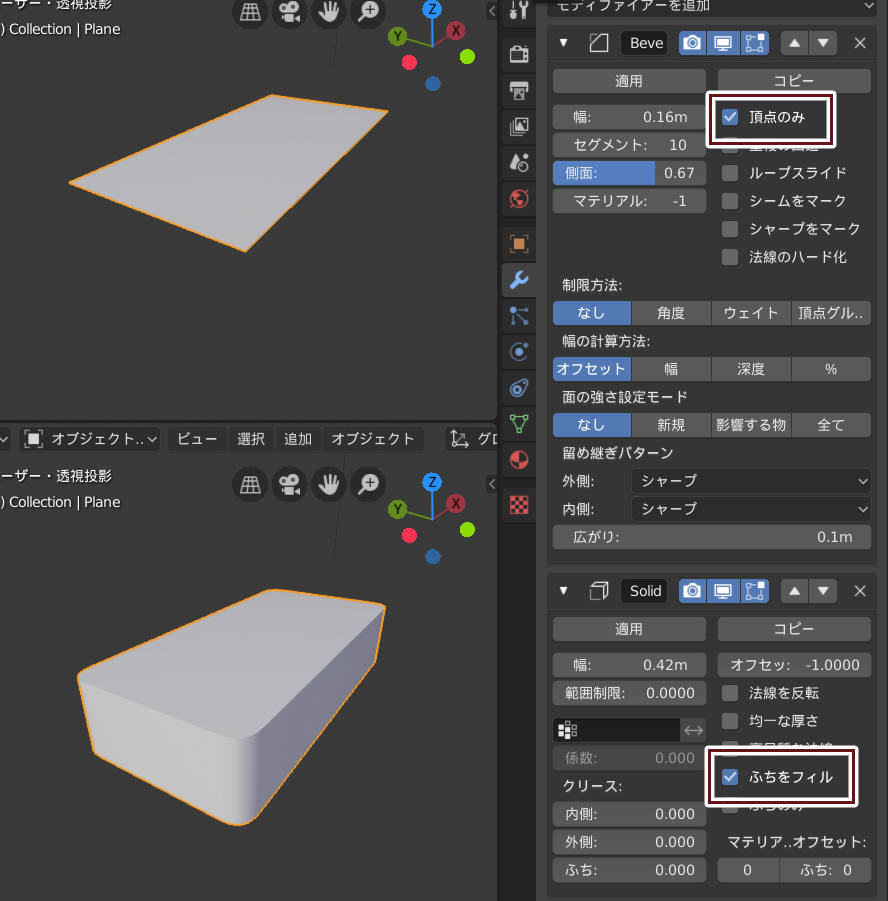
Task: Enable the 法線を反転 checkbox
Action: pyautogui.click(x=730, y=693)
